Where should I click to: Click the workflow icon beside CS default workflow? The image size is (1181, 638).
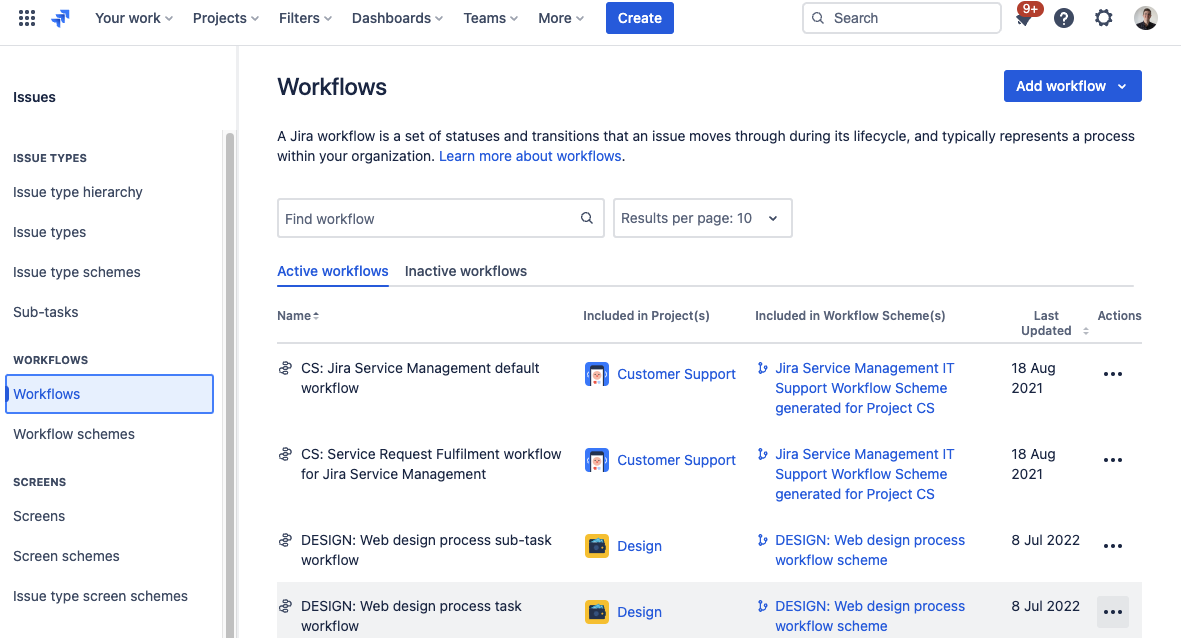pyautogui.click(x=284, y=368)
